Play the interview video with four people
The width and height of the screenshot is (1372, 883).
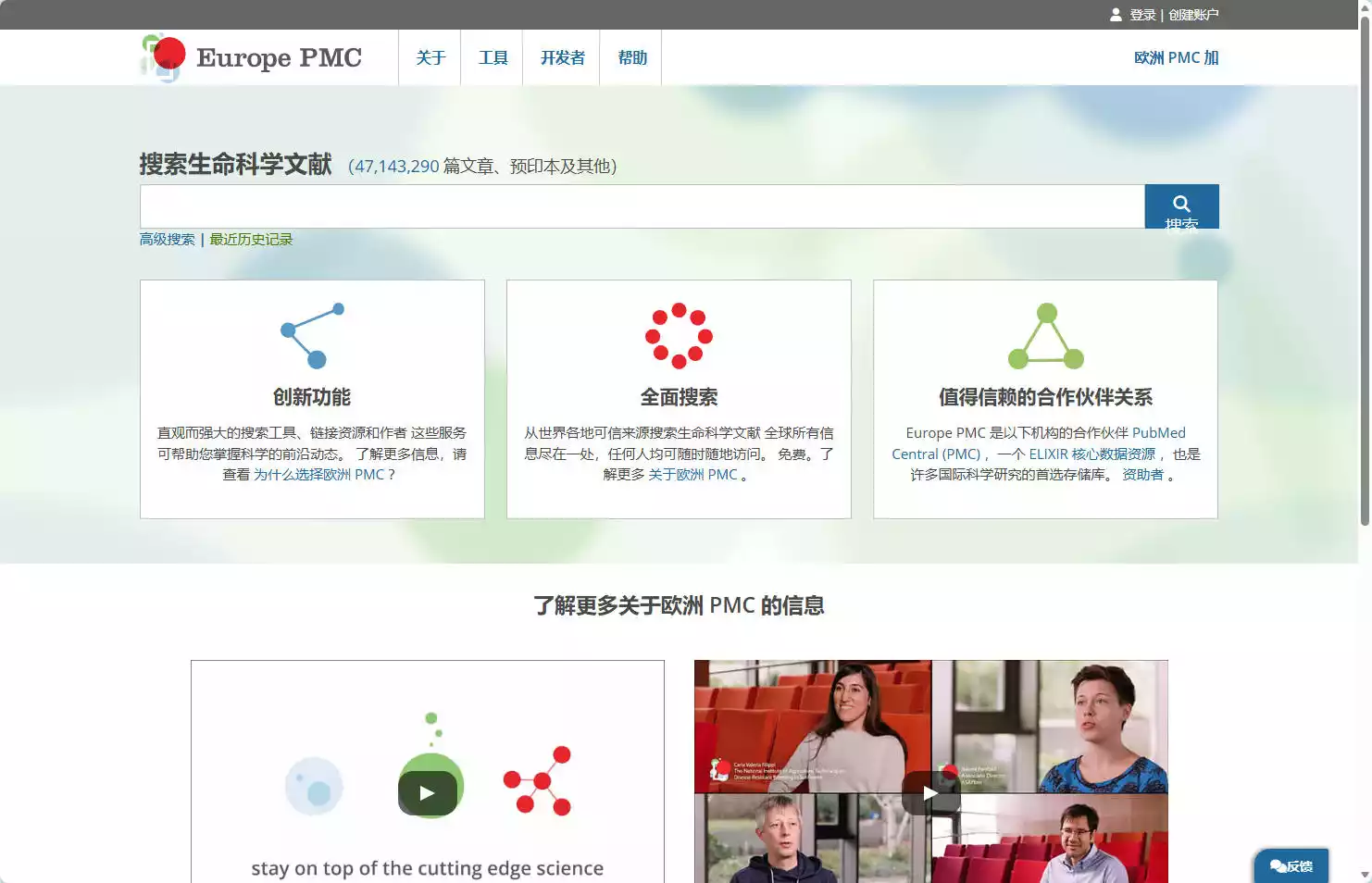tap(930, 793)
